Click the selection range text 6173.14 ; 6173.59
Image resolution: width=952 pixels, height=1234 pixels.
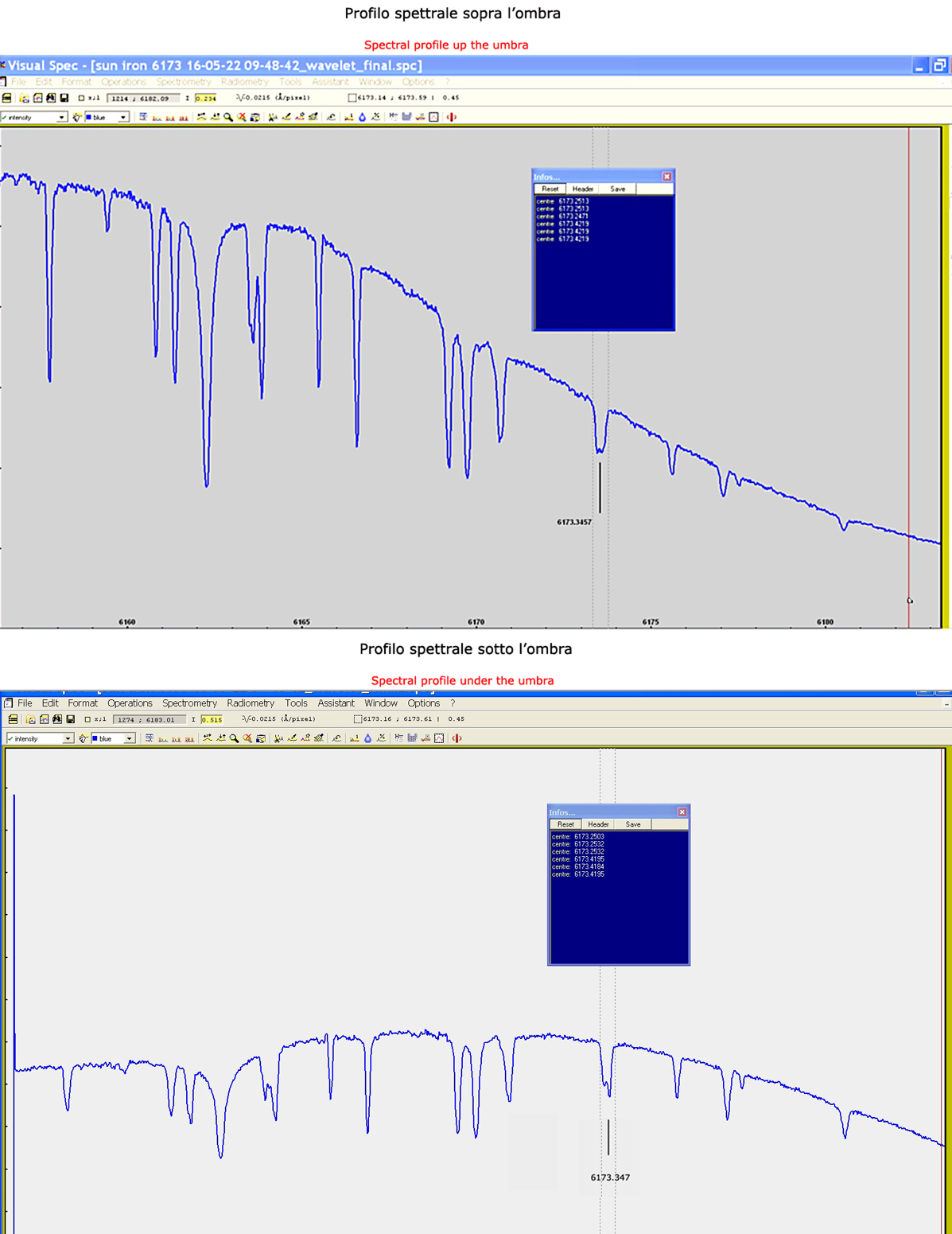(x=393, y=98)
